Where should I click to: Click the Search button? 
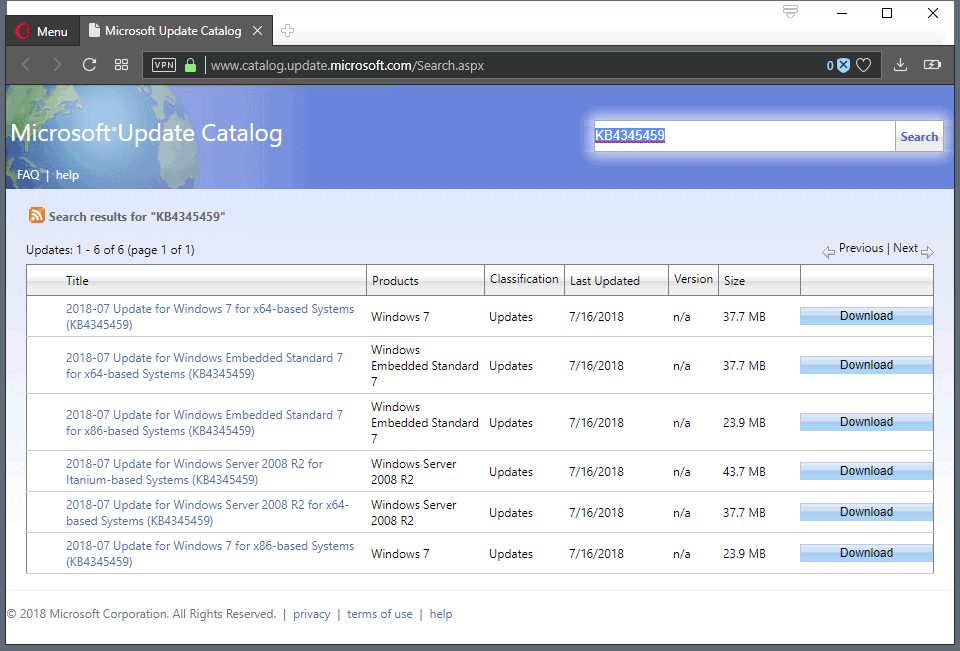click(919, 137)
